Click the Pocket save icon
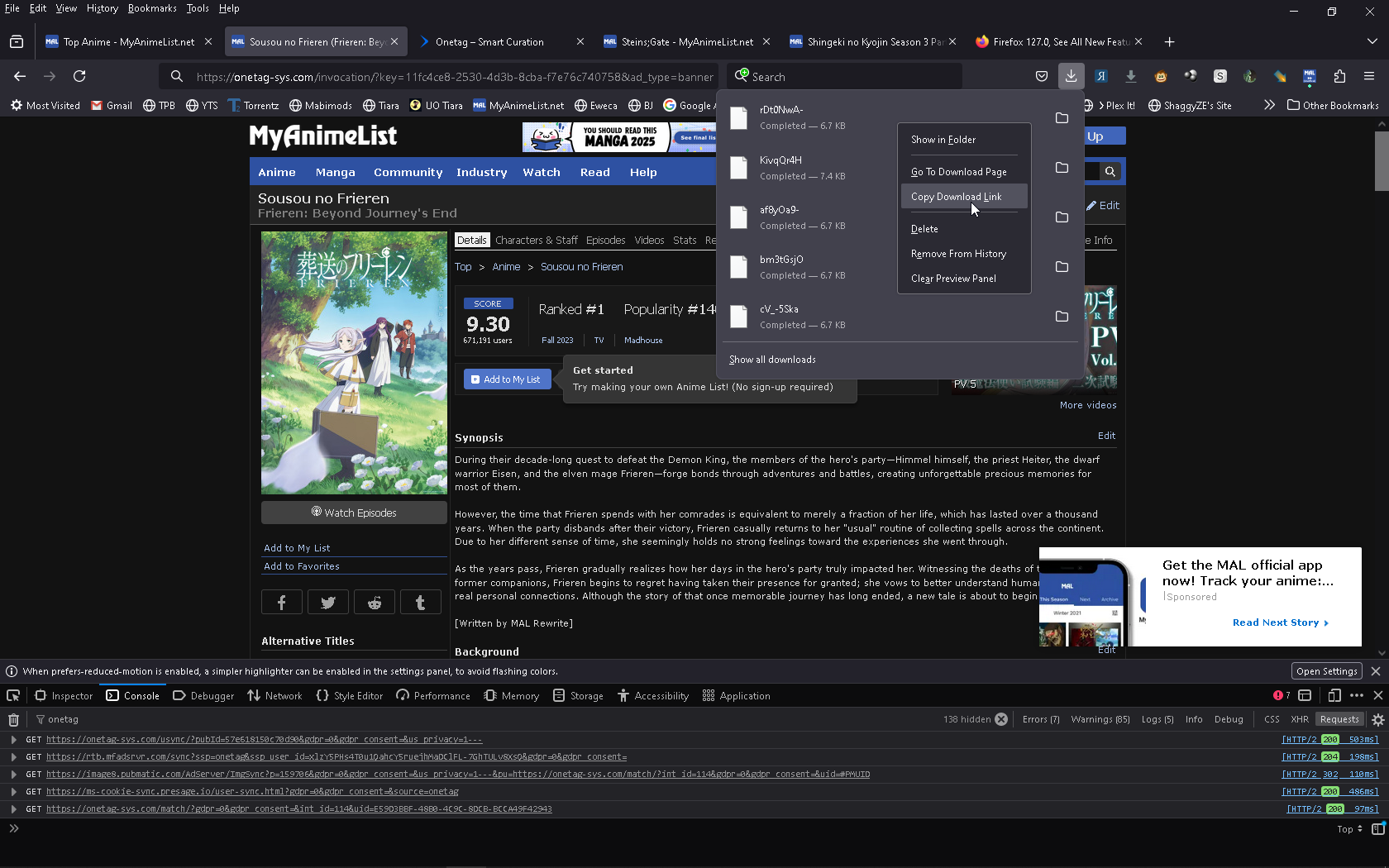 tap(1042, 76)
